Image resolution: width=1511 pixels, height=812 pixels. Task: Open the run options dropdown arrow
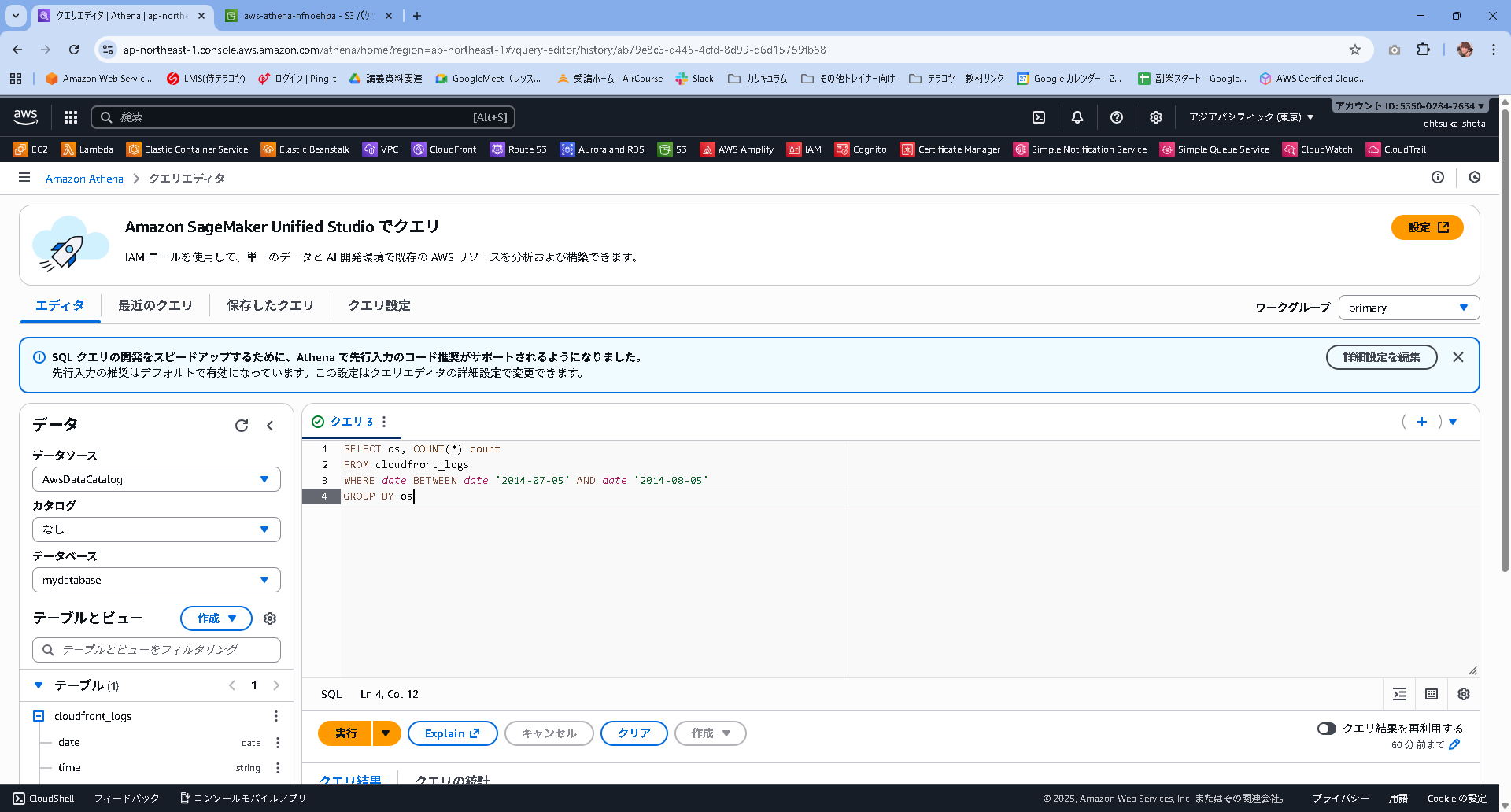click(x=386, y=733)
